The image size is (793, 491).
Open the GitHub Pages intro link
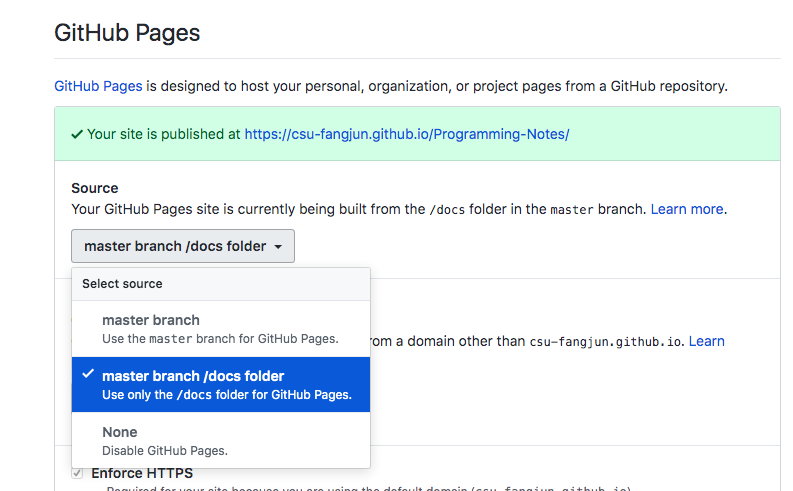click(98, 86)
